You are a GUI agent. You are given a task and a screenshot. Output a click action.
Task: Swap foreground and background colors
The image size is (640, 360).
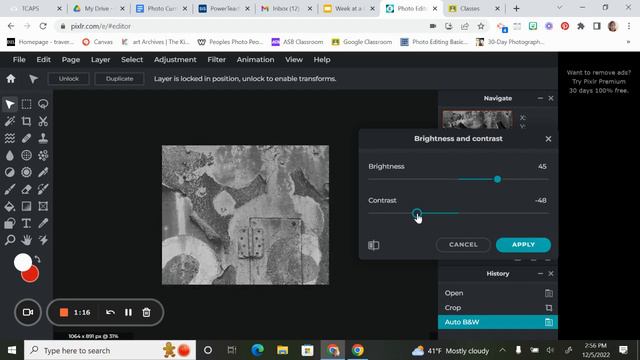coord(38,259)
